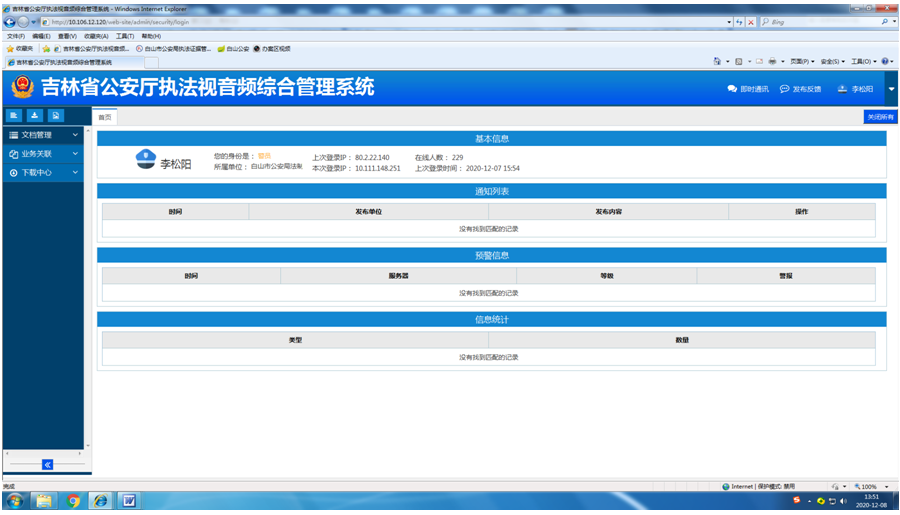
Task: Click the 100% zoom level control
Action: (871, 486)
